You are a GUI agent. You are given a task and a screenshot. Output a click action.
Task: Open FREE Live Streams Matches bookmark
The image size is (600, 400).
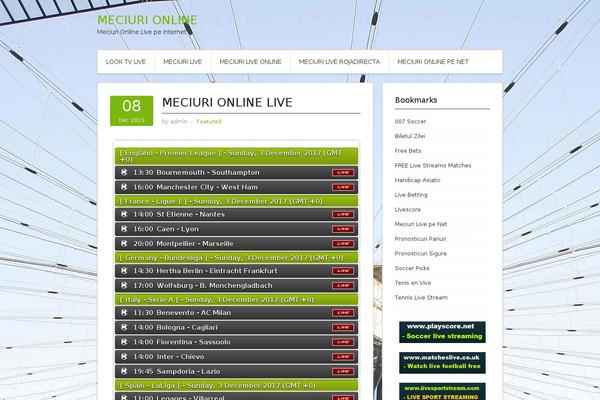433,165
